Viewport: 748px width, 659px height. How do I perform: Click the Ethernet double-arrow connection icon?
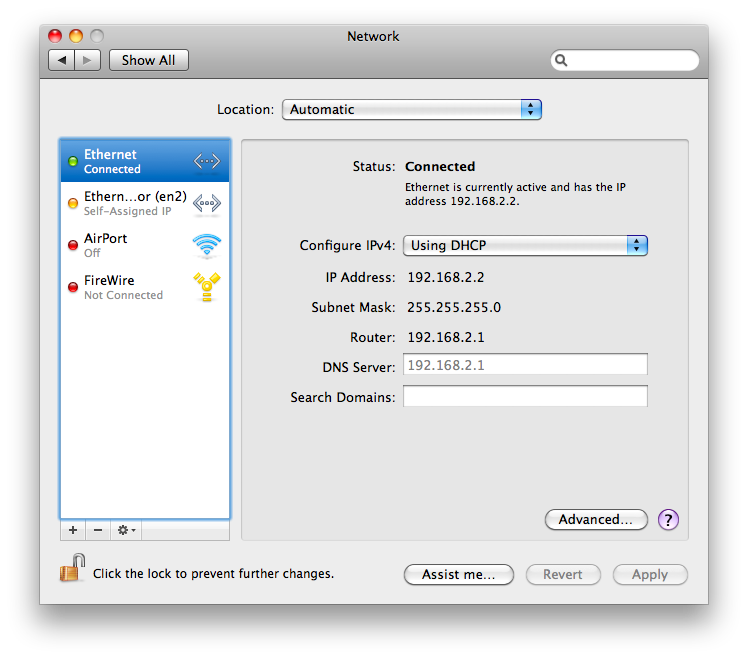(x=206, y=161)
